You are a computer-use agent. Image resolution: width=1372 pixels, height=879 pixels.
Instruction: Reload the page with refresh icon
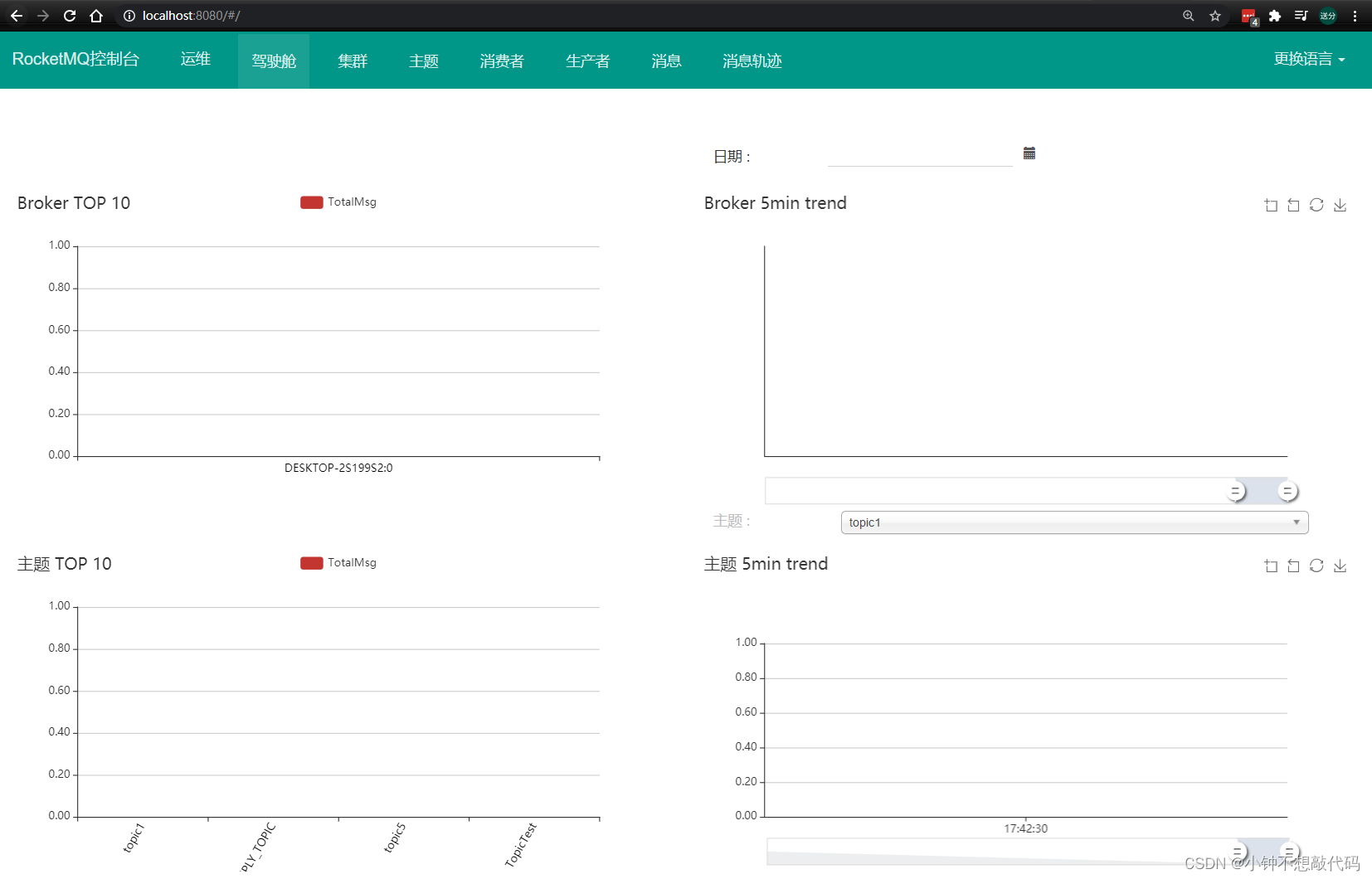70,16
